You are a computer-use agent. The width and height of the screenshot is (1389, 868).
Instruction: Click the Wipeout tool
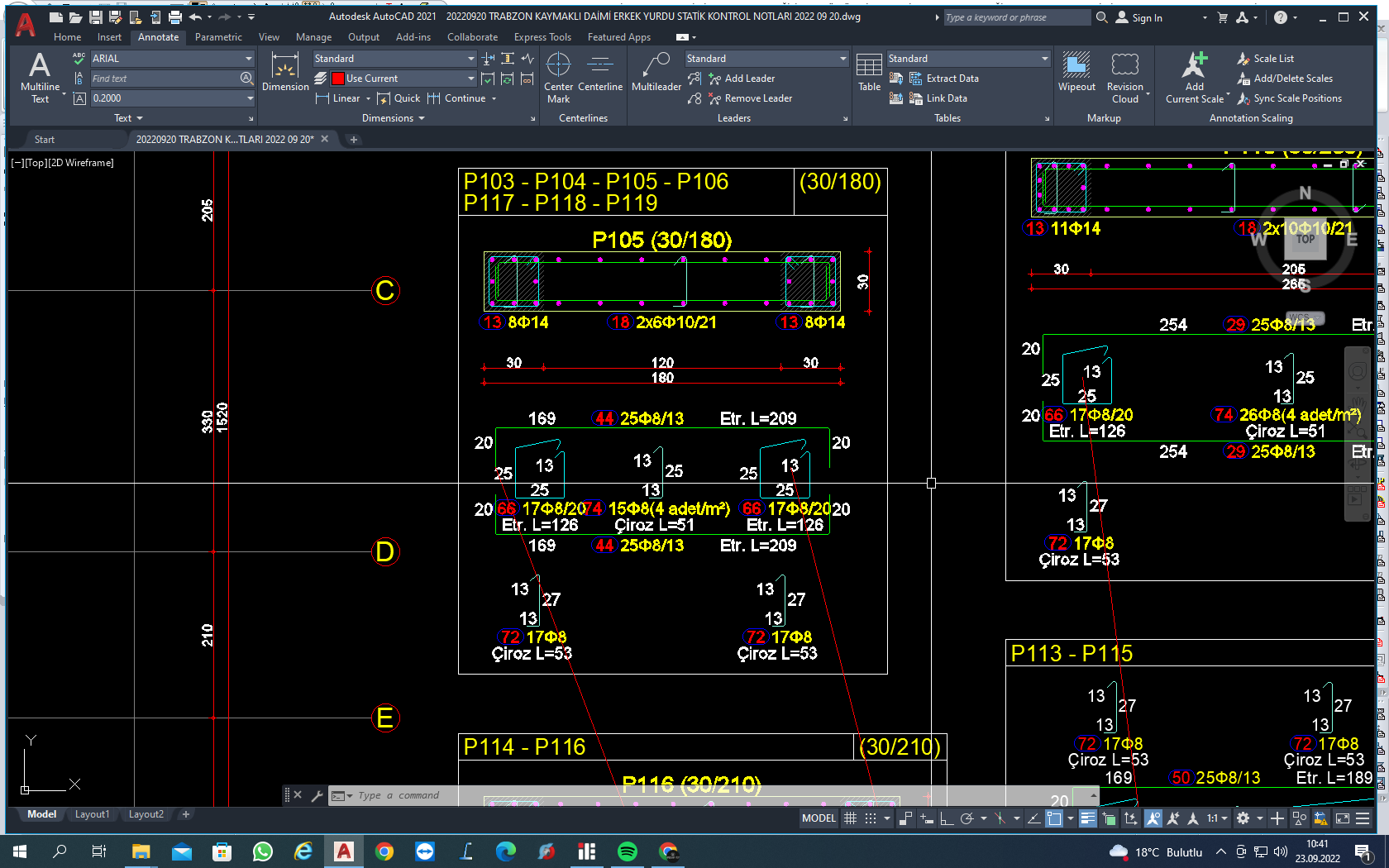(1076, 71)
